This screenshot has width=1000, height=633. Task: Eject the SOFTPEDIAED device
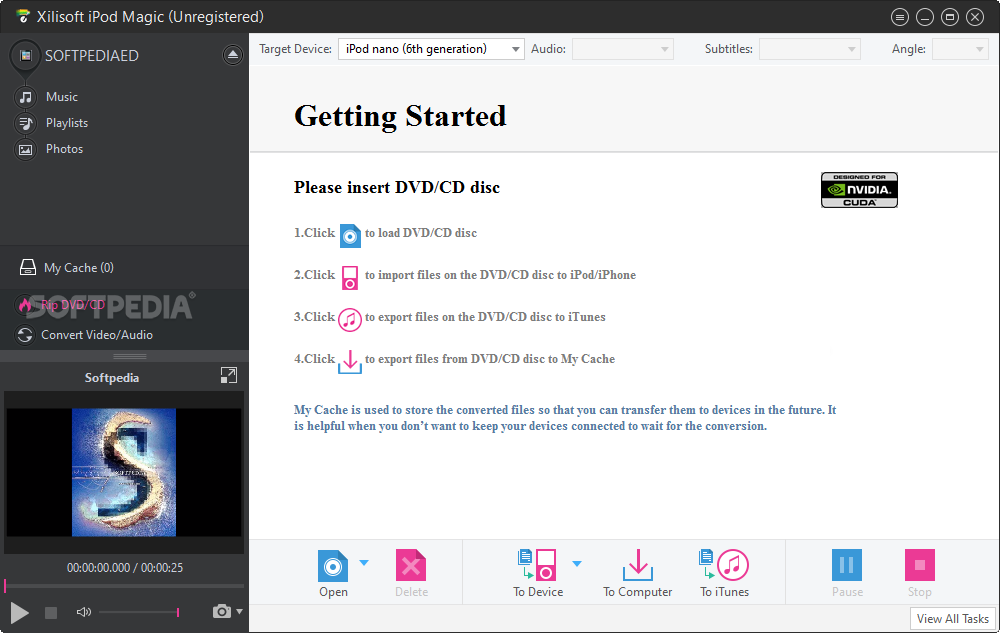233,55
